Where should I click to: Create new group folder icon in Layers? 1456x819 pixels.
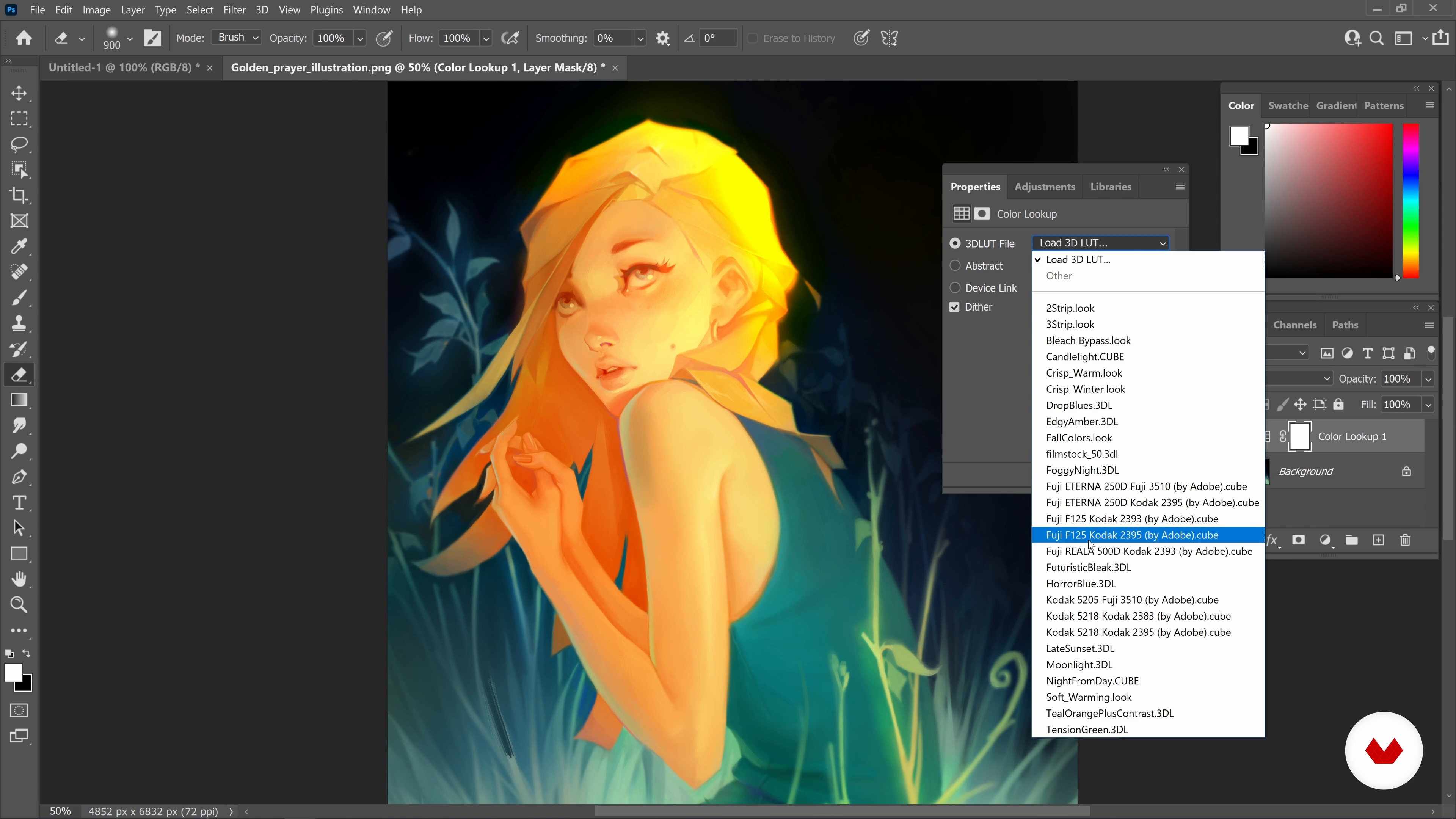click(1351, 540)
